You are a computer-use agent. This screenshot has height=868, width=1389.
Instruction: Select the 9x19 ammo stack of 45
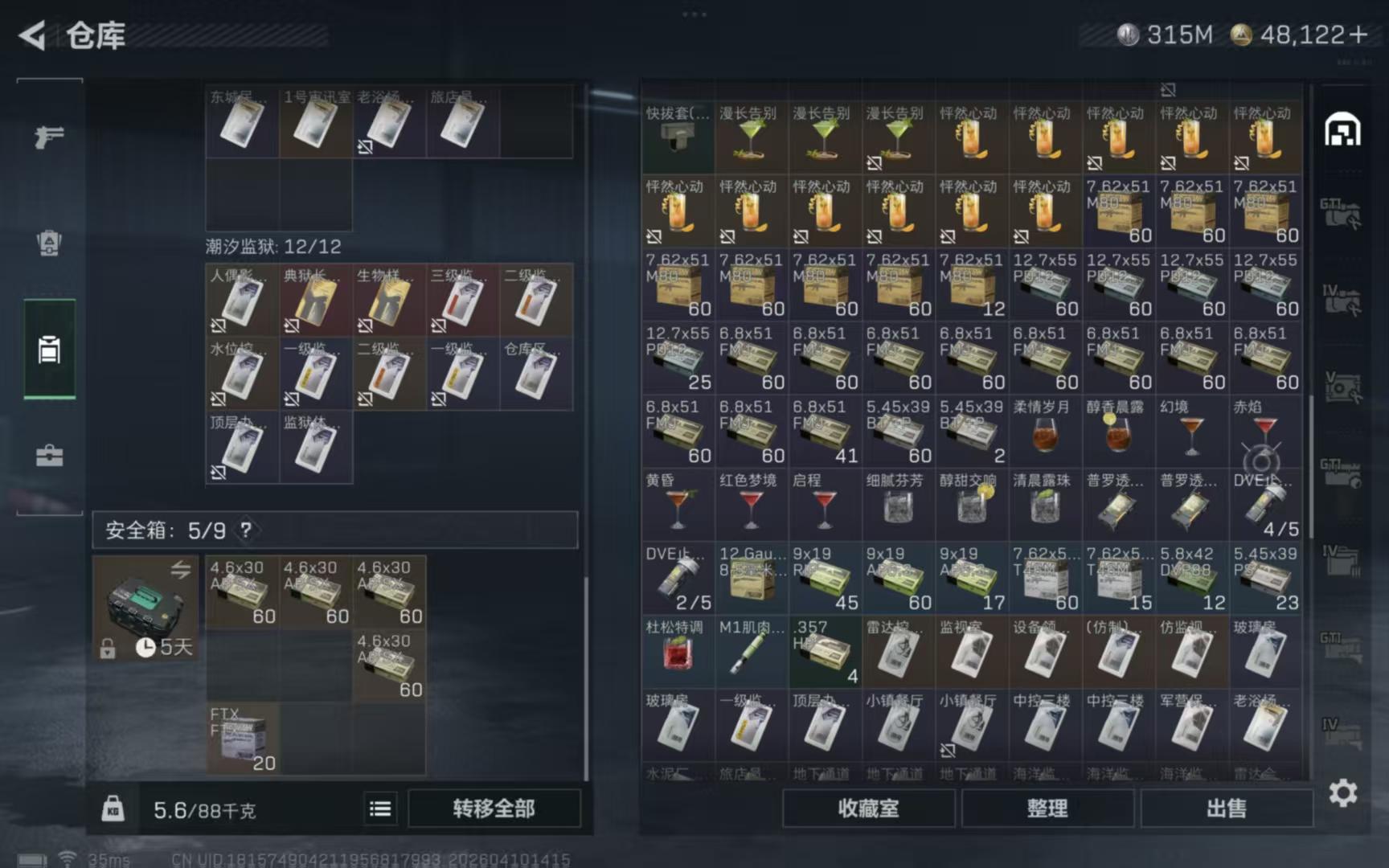pyautogui.click(x=825, y=579)
